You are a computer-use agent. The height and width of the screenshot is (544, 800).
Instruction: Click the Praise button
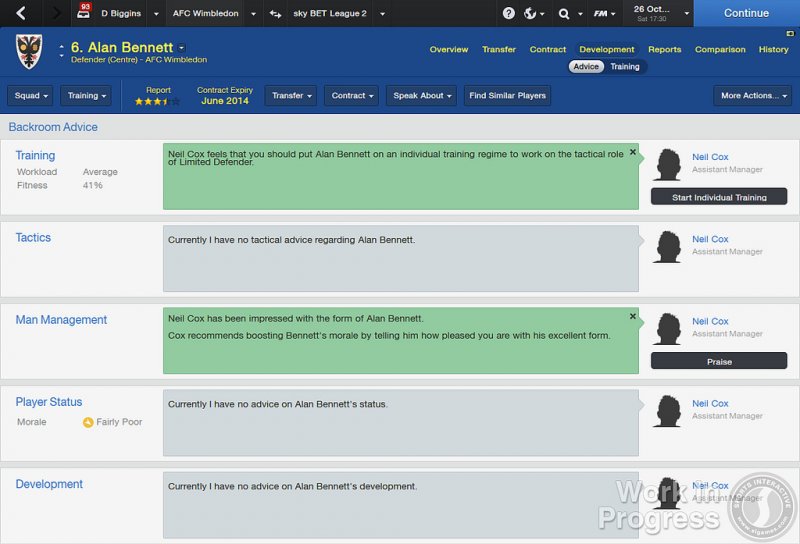(x=718, y=361)
